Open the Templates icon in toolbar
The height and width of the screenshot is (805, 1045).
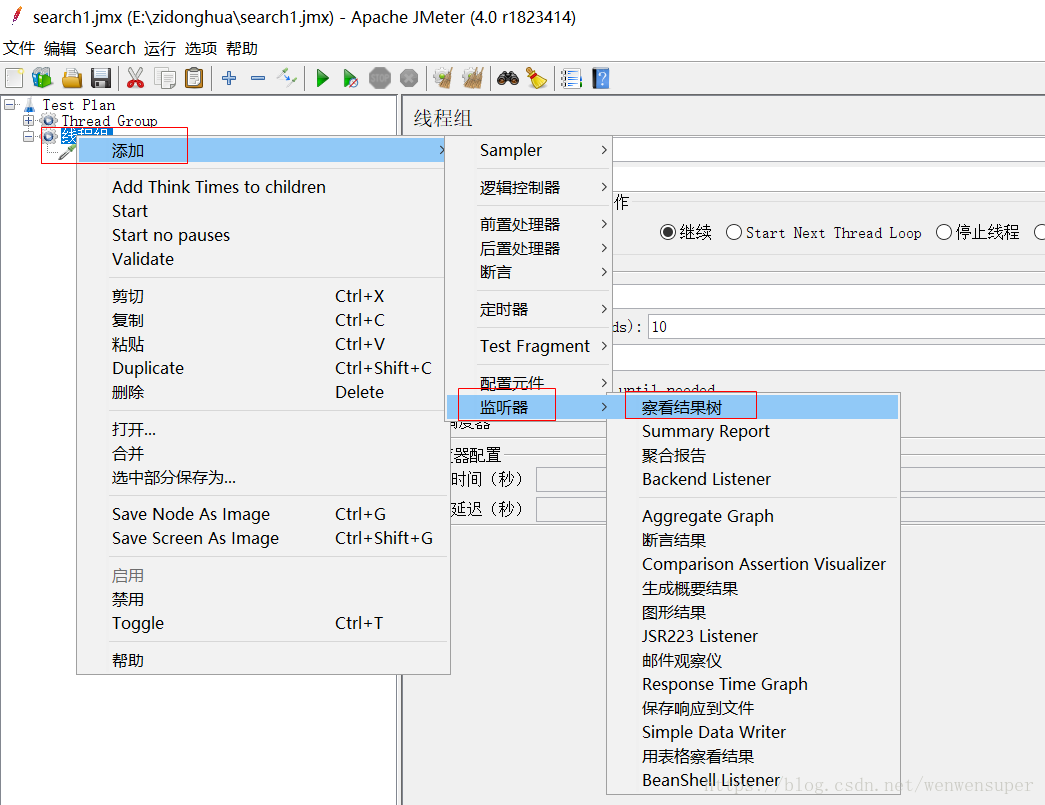43,78
